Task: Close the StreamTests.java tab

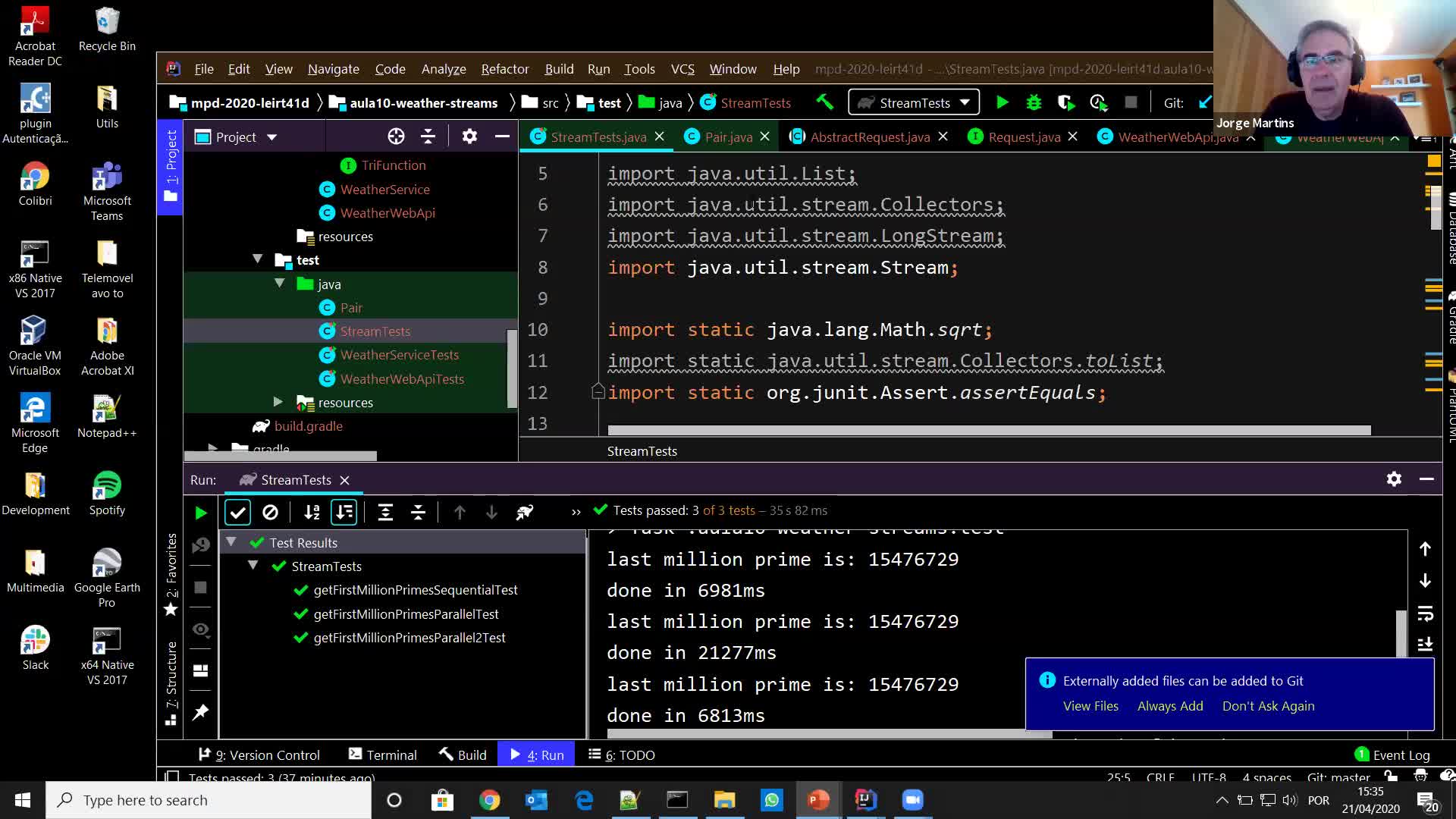Action: [x=659, y=136]
